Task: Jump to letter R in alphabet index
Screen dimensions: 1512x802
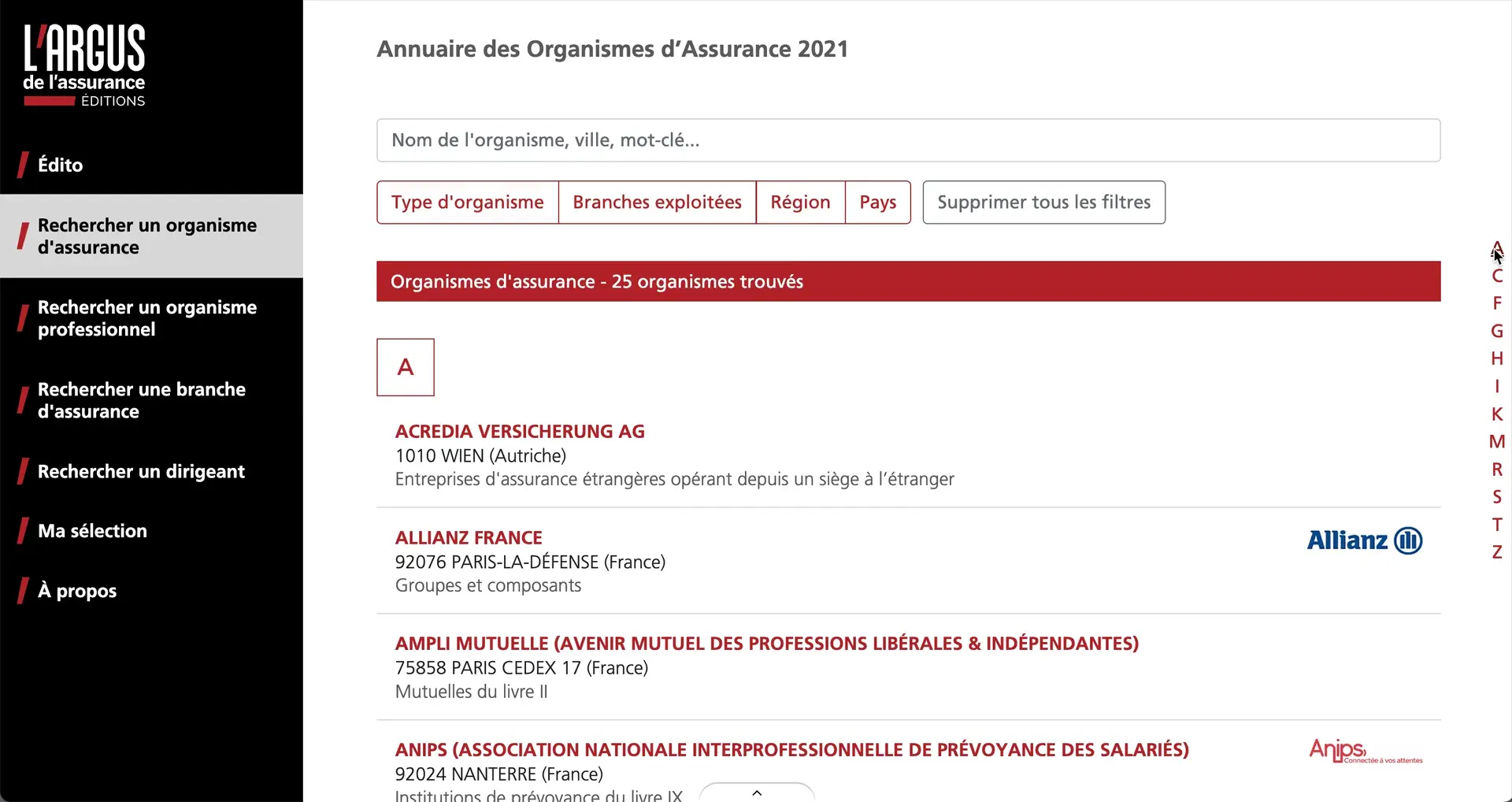Action: coord(1497,469)
